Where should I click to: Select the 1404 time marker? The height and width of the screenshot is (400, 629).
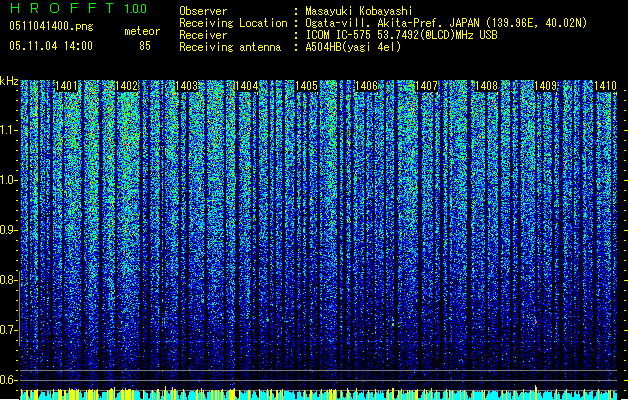click(246, 86)
